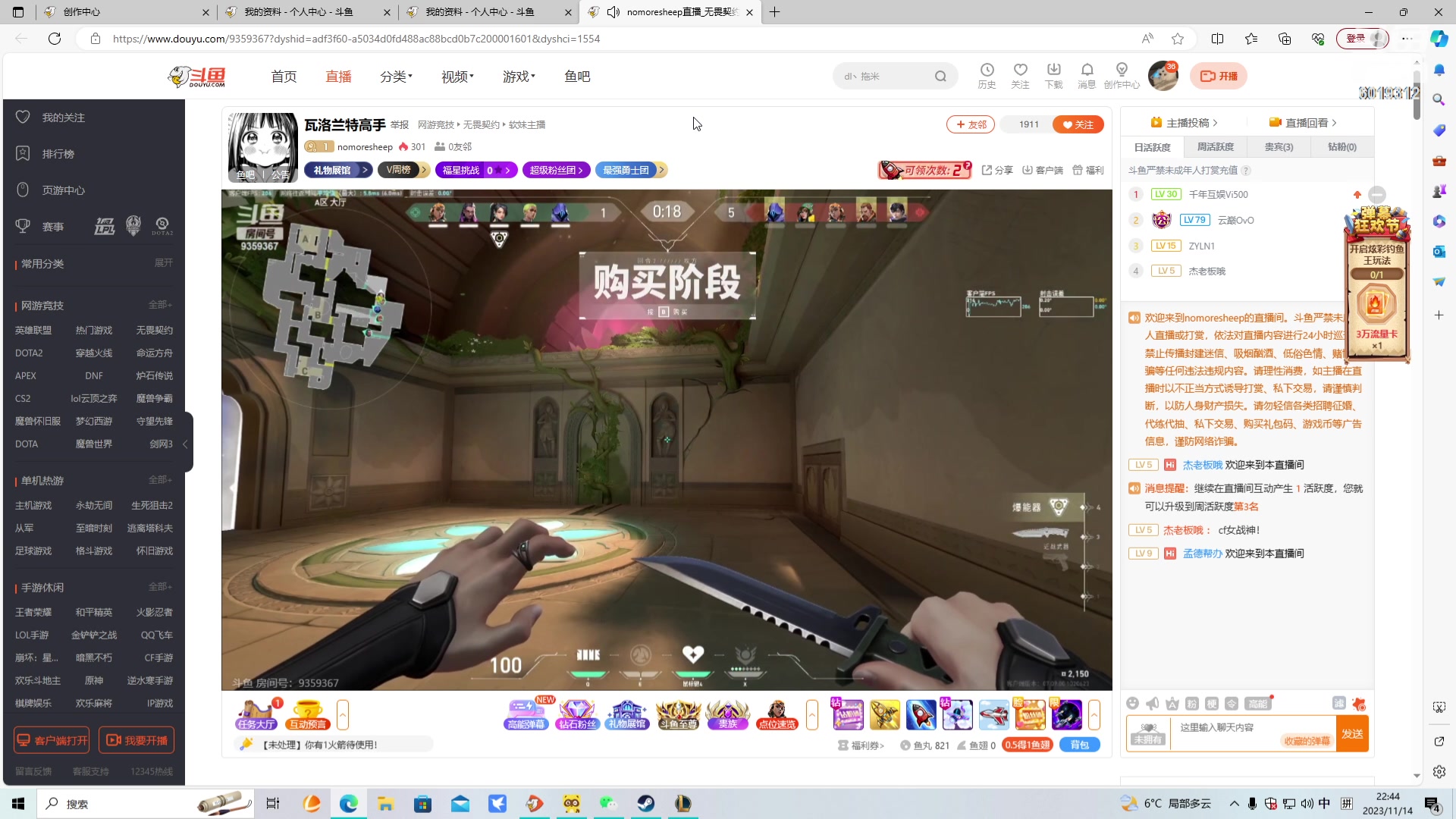Open Steam from the Windows taskbar

click(x=646, y=804)
